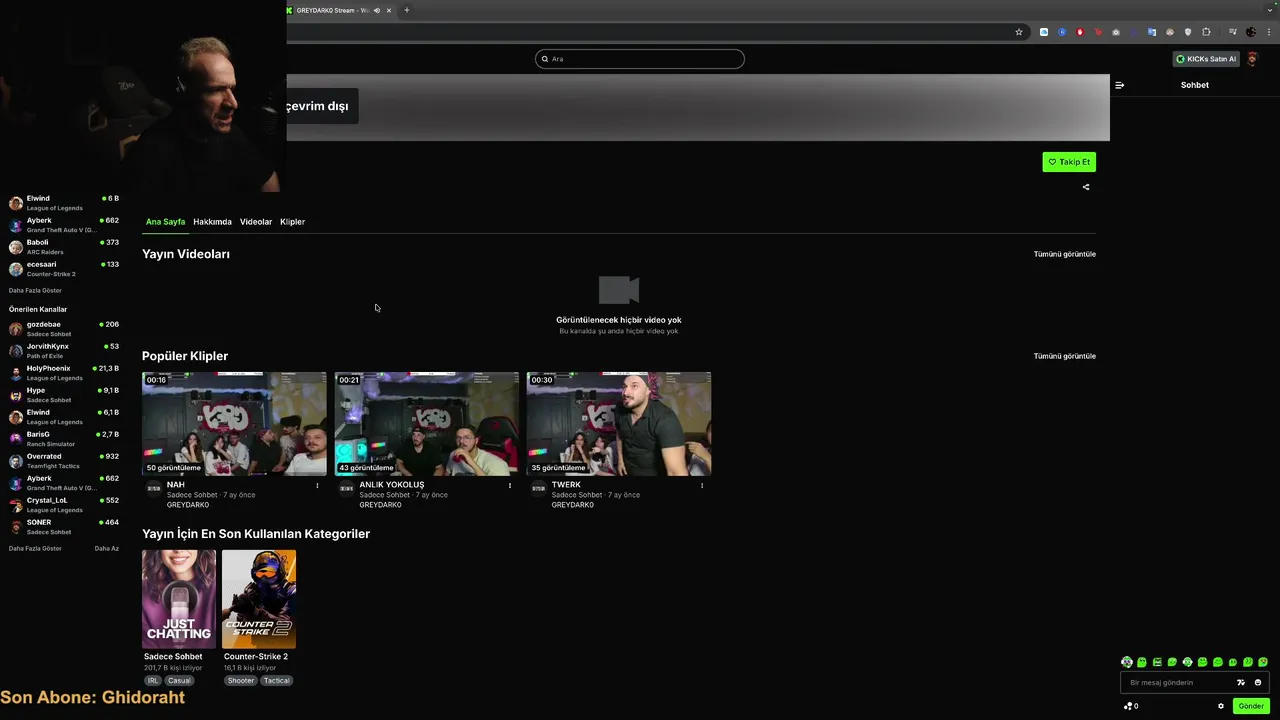Open Baboli channel in the sidebar
1280x720 pixels.
64,247
